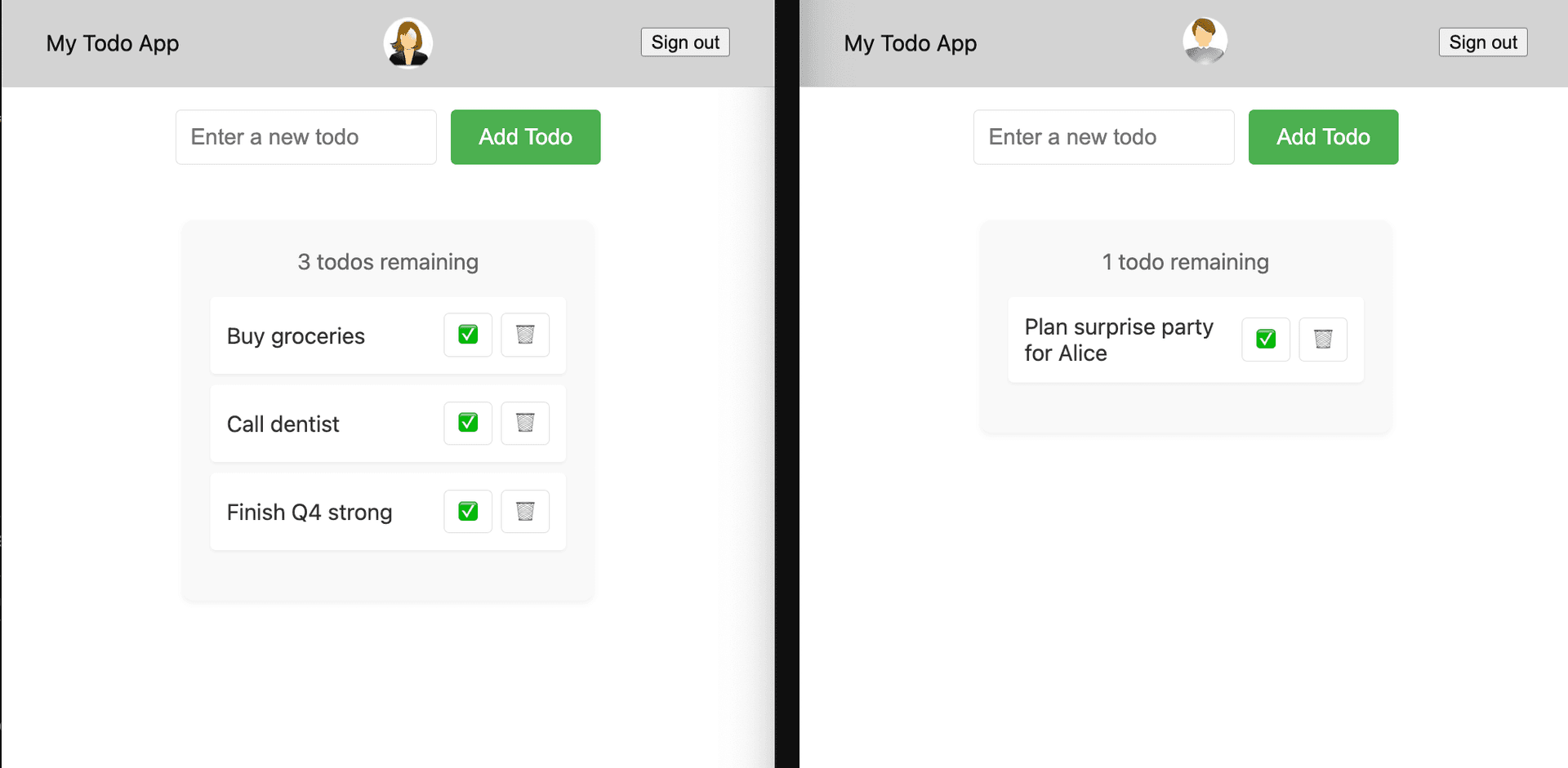Click the trash icon next to "Call dentist"
1568x768 pixels.
point(525,423)
